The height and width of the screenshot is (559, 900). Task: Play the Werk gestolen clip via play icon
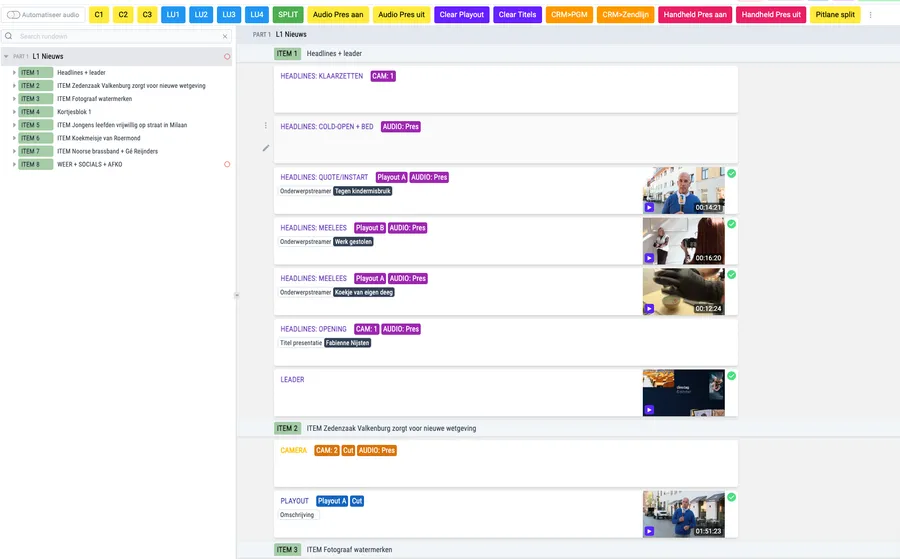click(x=649, y=258)
